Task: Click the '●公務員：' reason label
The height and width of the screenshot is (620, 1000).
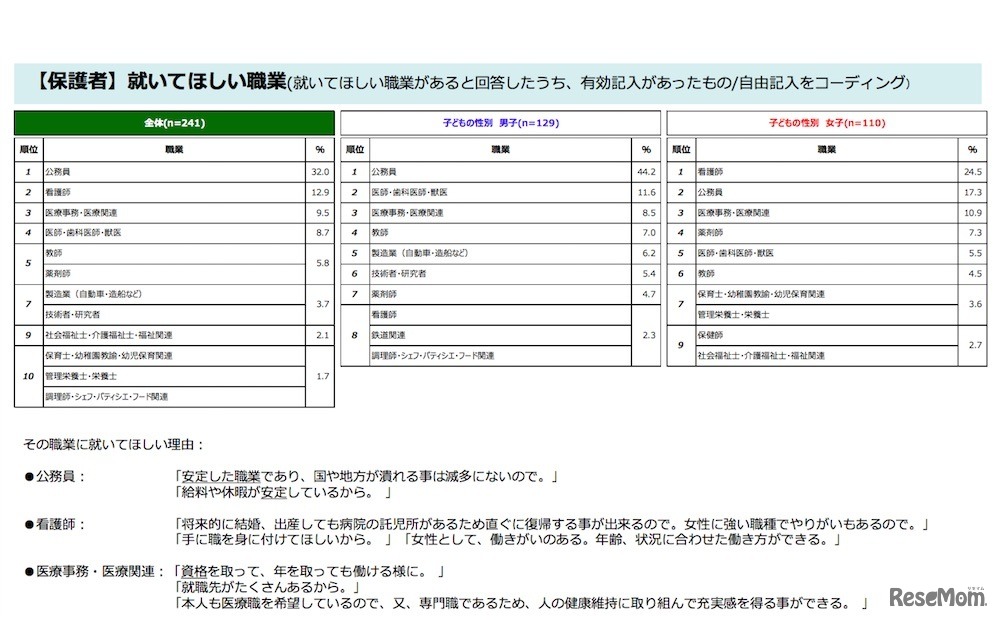Action: click(x=55, y=476)
